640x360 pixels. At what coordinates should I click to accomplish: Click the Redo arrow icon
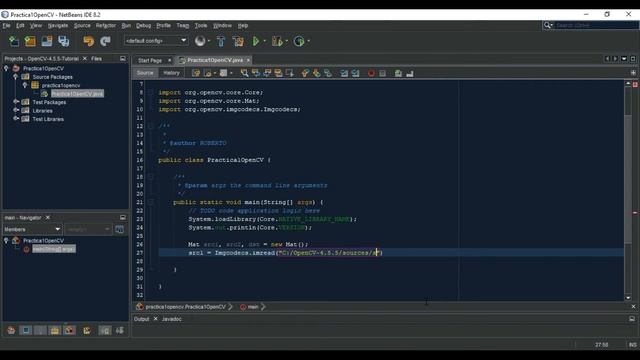105,41
